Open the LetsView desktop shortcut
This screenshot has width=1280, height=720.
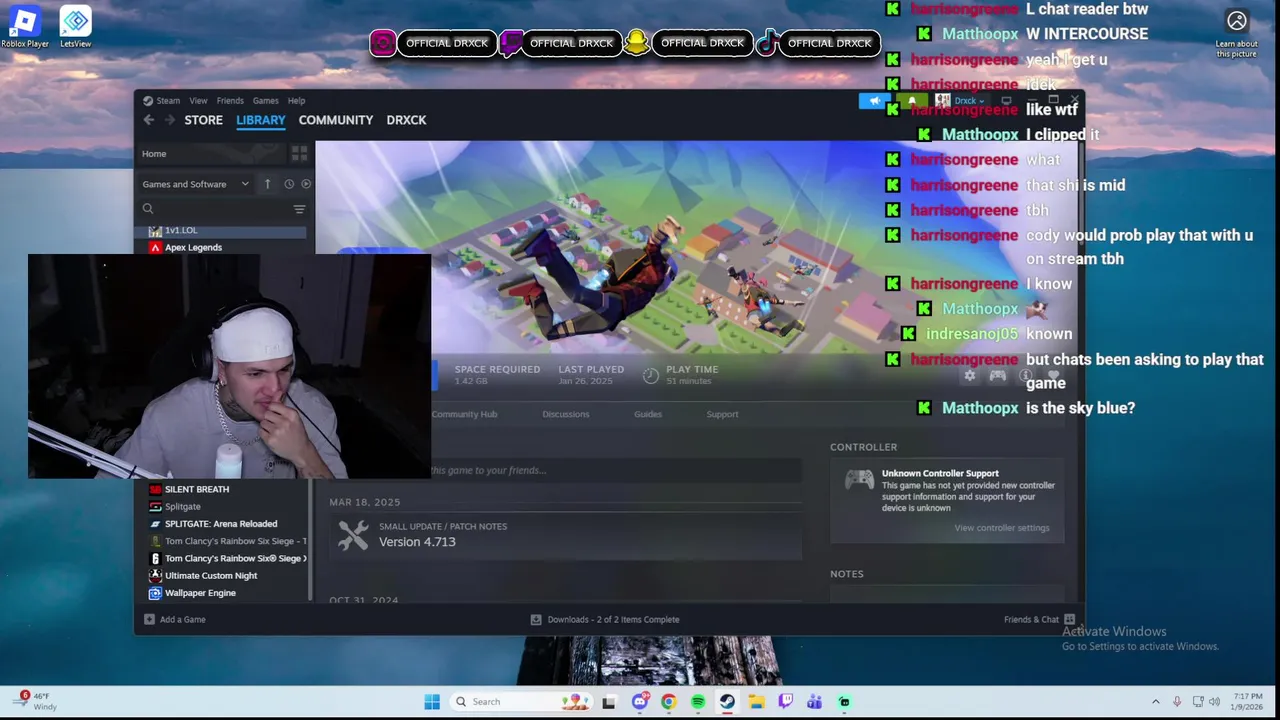click(x=75, y=27)
